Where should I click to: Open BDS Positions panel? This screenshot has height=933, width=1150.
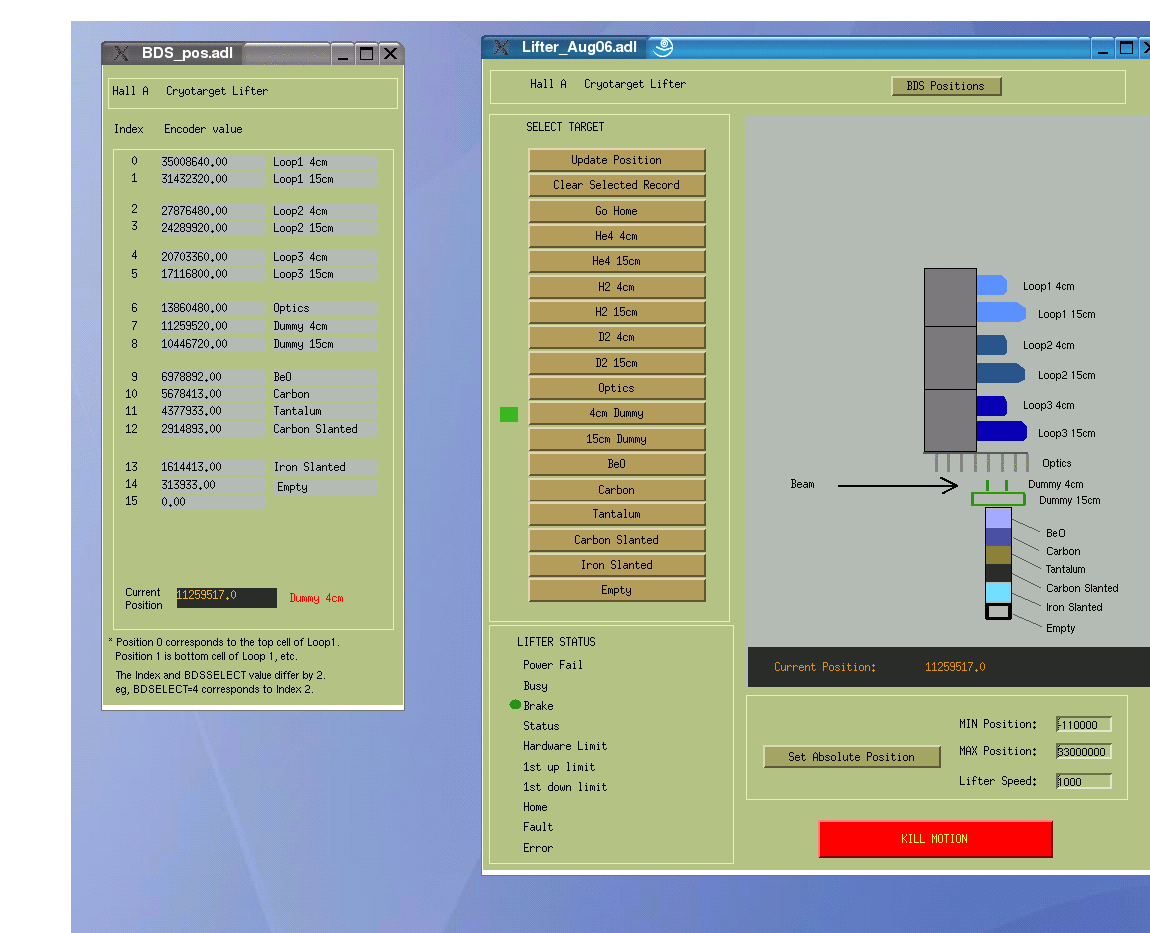pos(946,86)
